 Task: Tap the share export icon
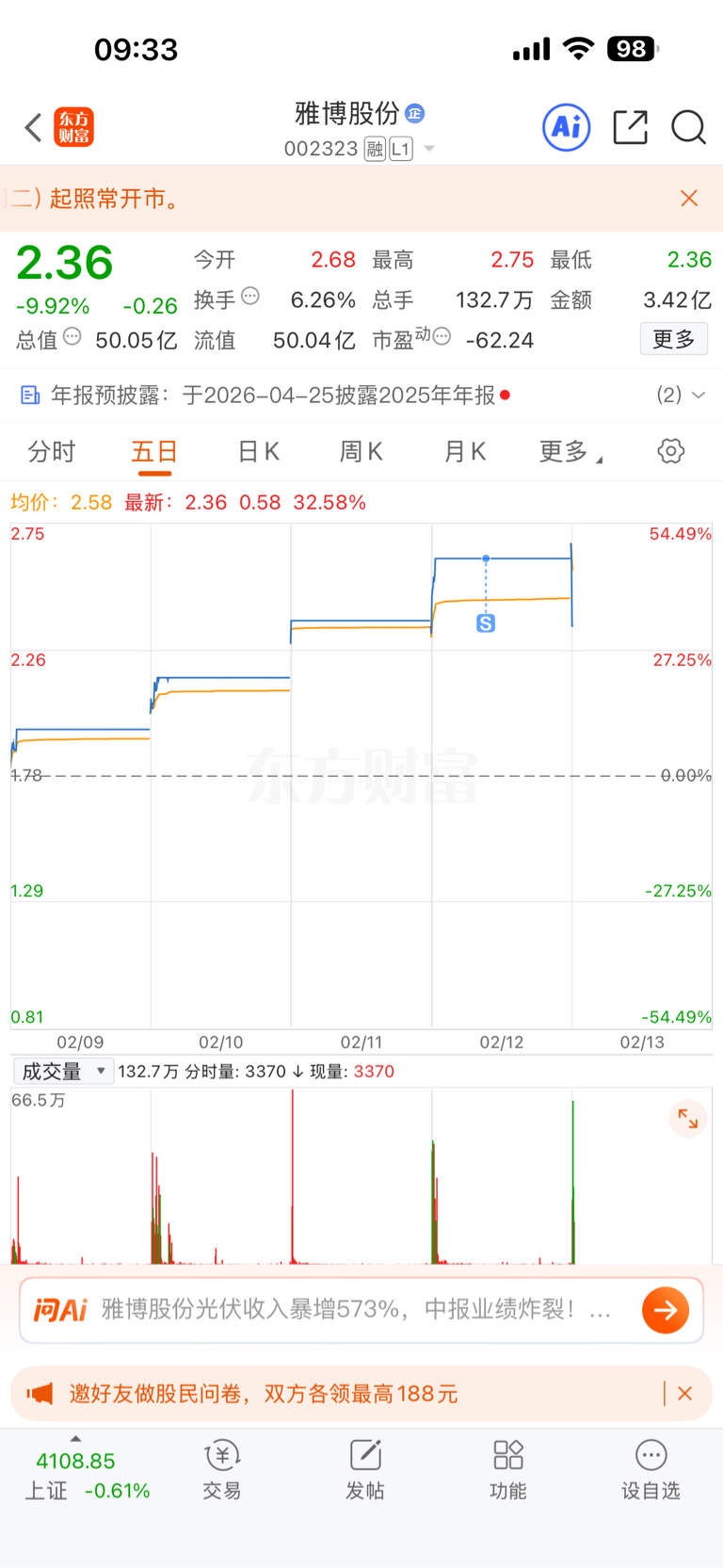coord(630,127)
